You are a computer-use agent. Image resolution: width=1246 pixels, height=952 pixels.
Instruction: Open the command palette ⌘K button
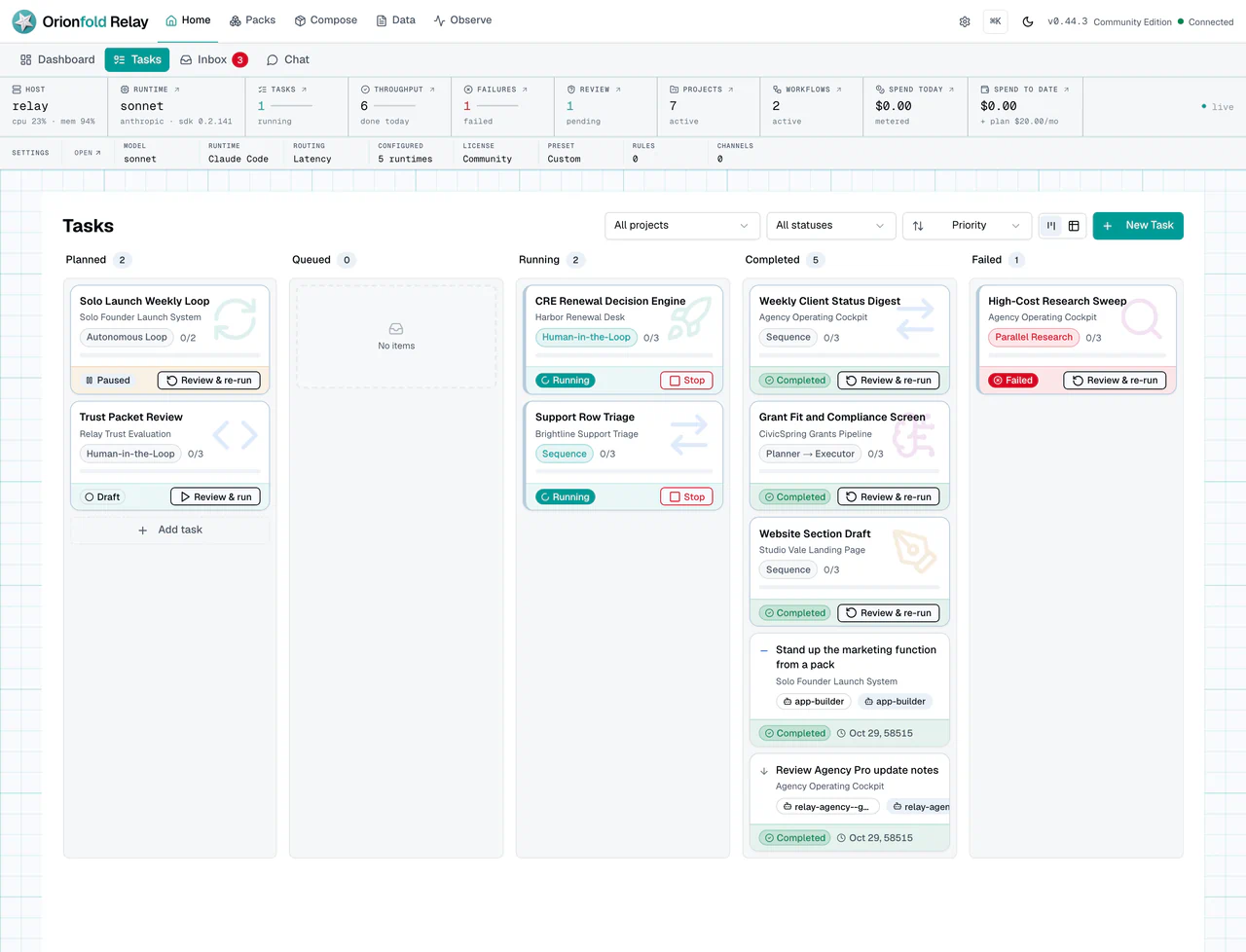click(x=995, y=21)
